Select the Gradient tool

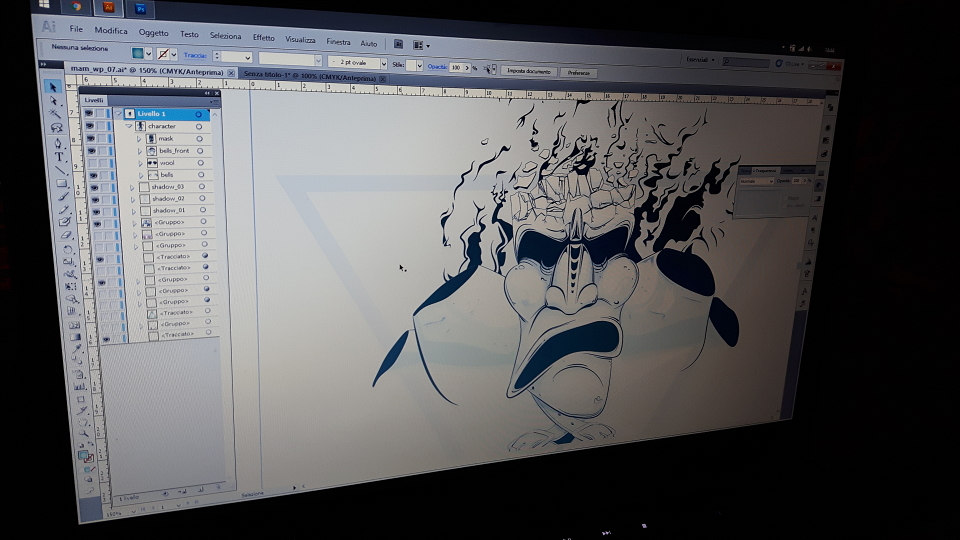[x=75, y=337]
